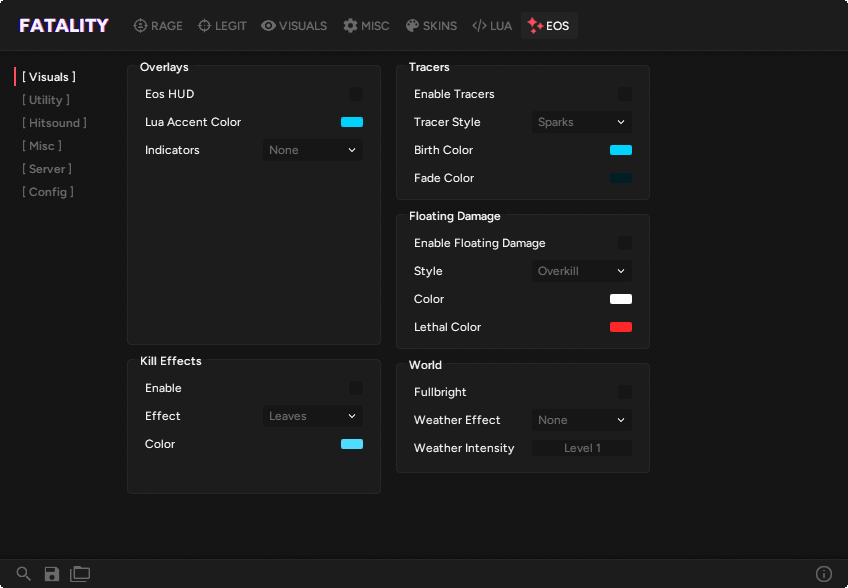Change the Birth Color swatch
Viewport: 848px width, 588px height.
(621, 150)
